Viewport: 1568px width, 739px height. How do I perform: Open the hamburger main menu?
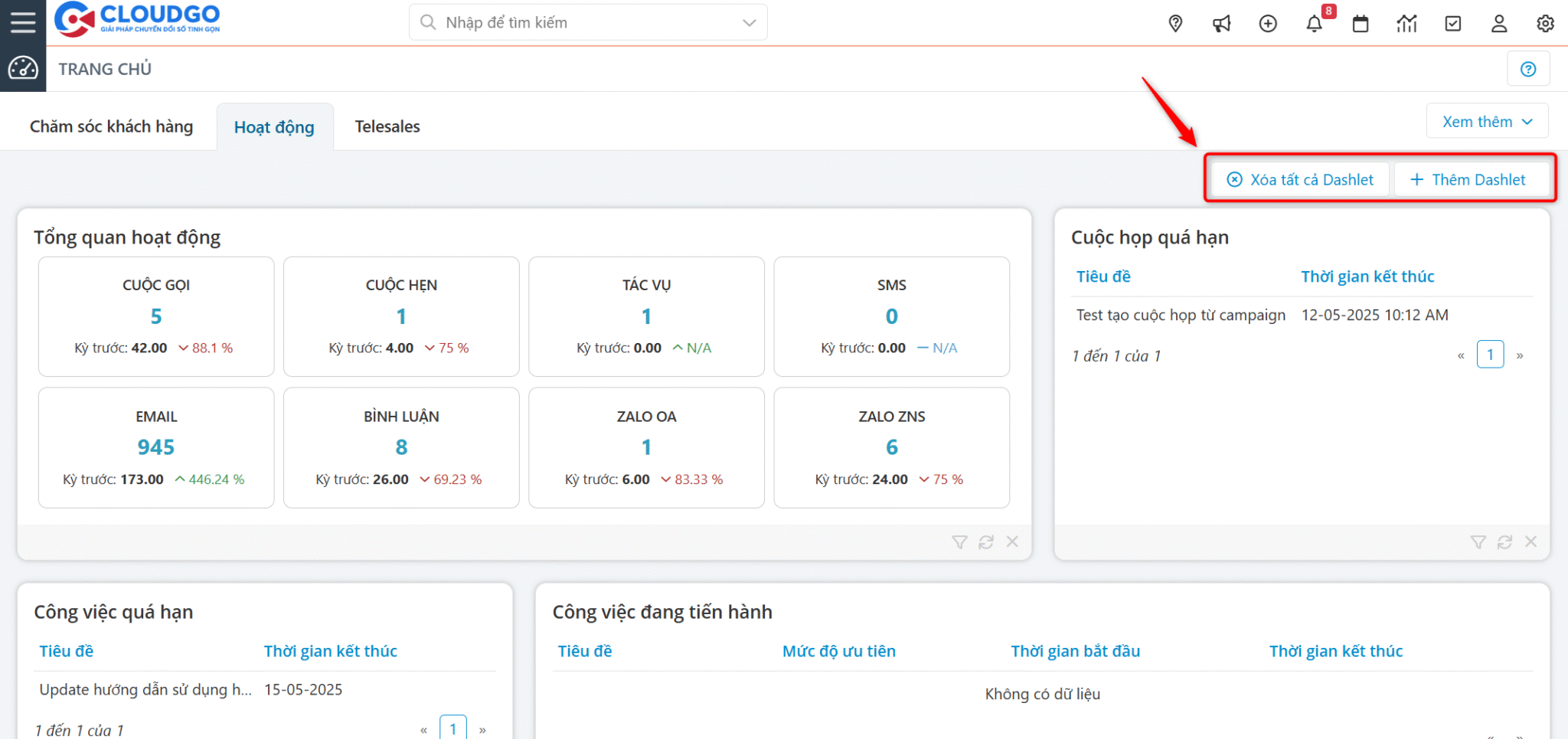coord(23,22)
